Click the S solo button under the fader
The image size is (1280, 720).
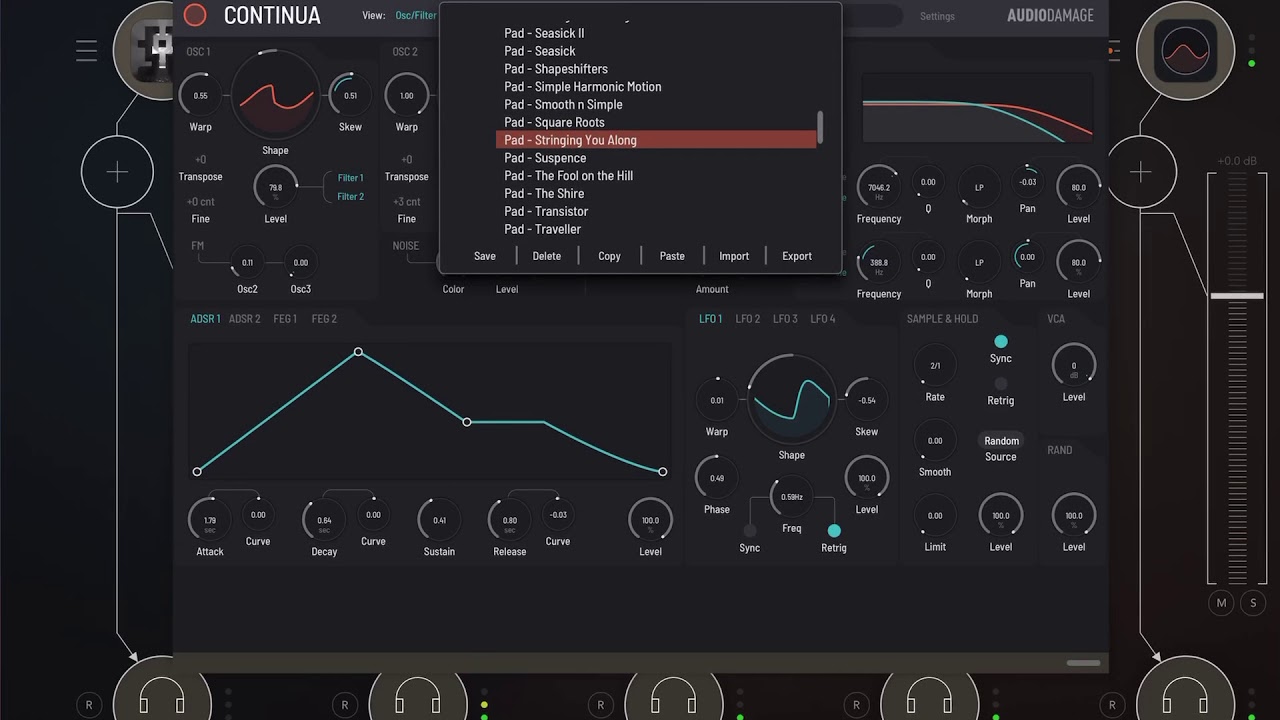[x=1253, y=603]
